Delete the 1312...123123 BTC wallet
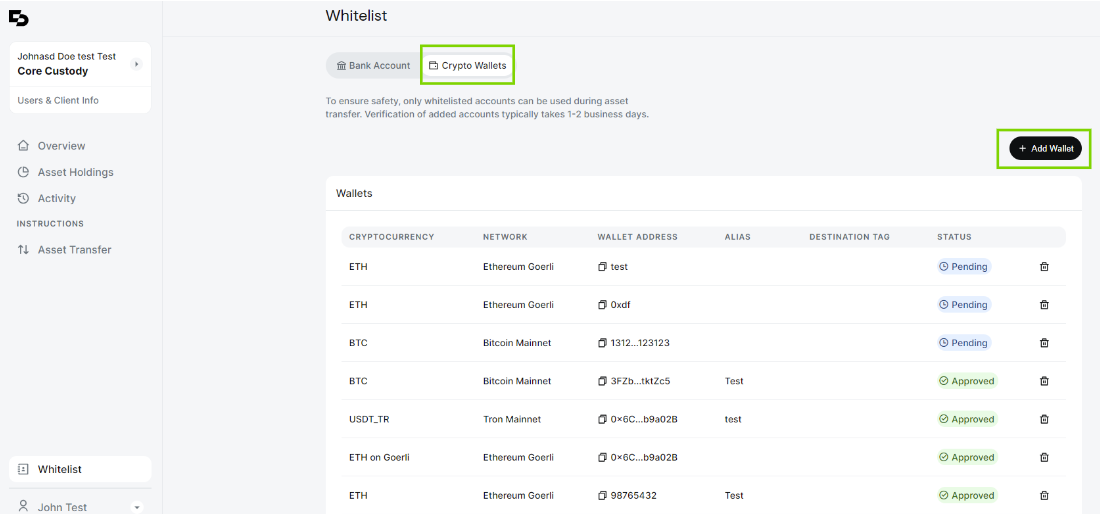This screenshot has height=514, width=1100. click(x=1044, y=343)
